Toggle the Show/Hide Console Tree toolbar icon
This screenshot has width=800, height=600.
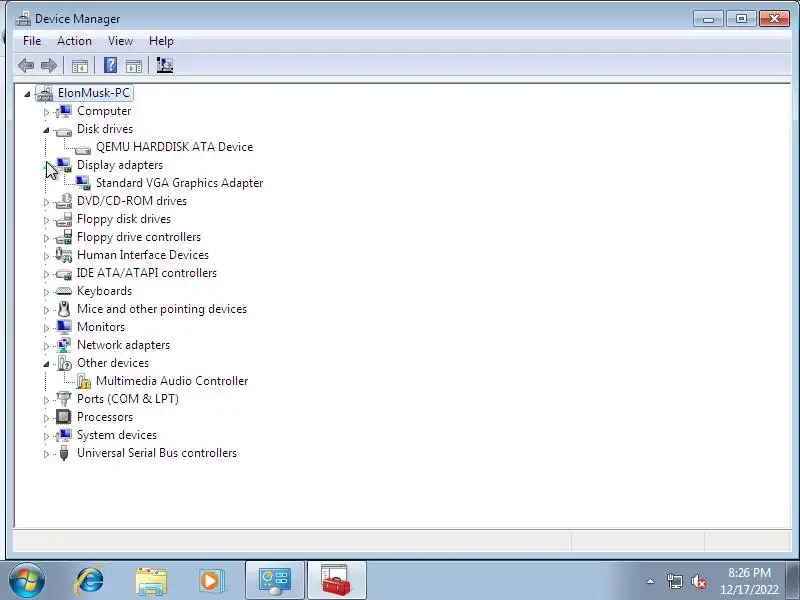[80, 65]
